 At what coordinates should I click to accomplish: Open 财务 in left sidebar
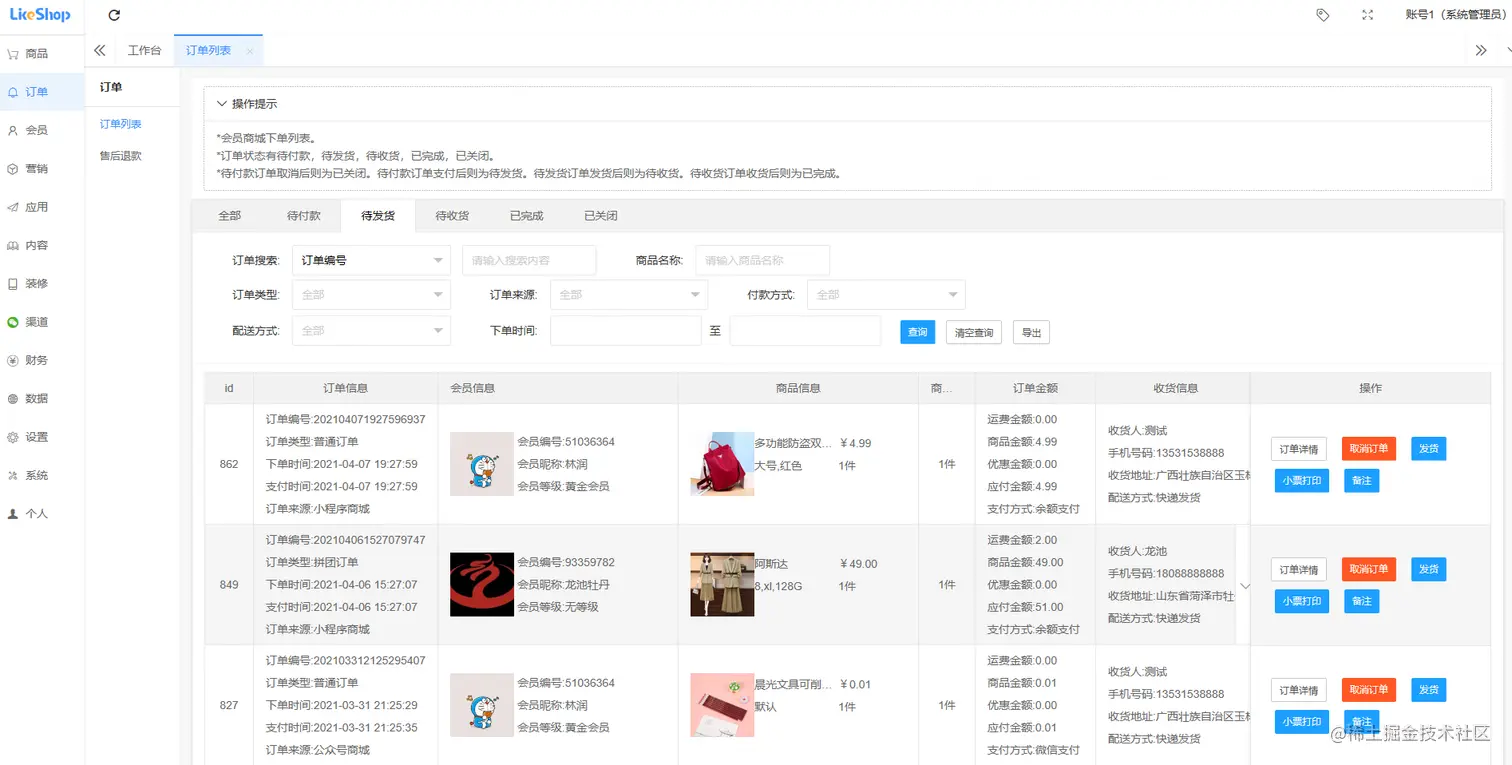click(42, 360)
